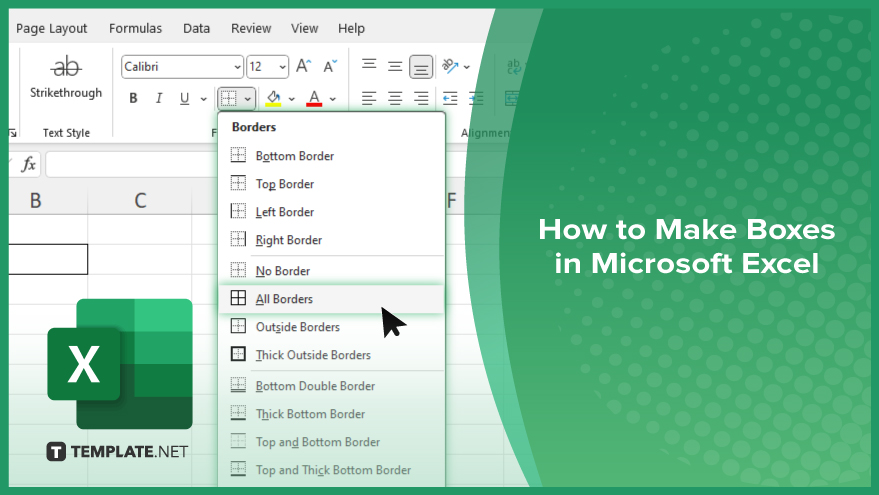
Task: Click the Fill Color bucket icon
Action: 273,99
